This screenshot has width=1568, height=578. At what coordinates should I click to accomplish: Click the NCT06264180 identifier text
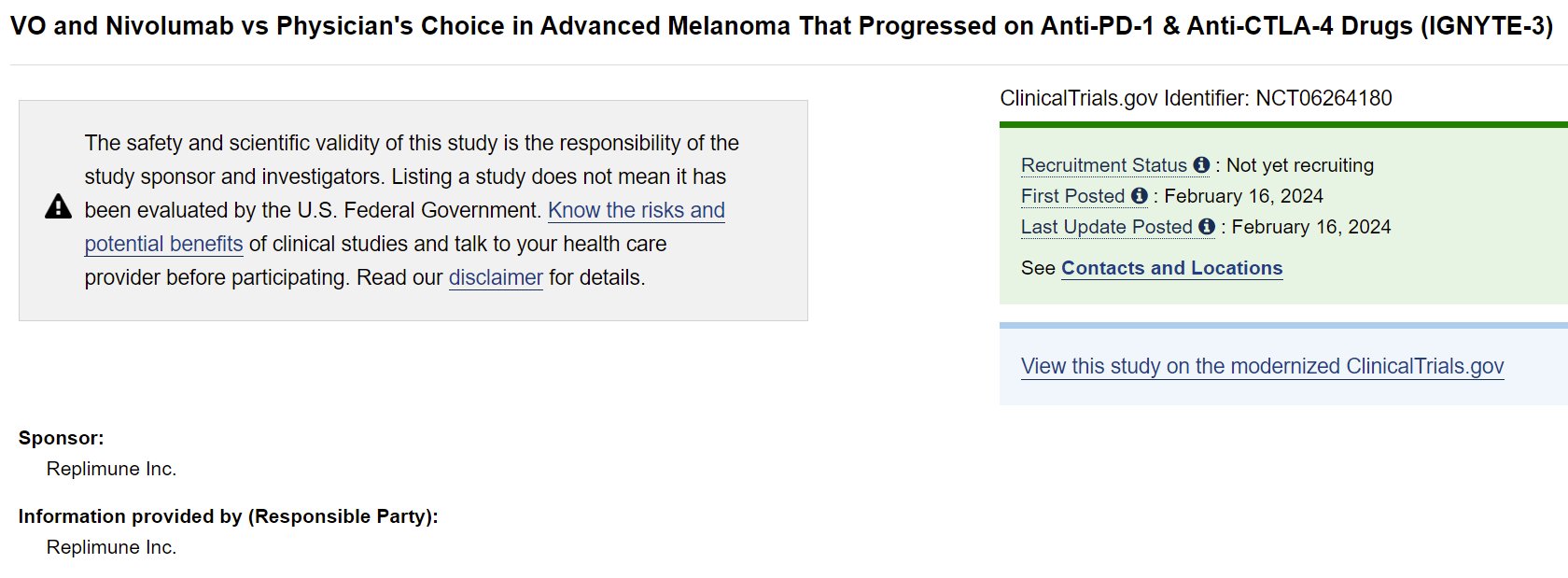click(1323, 98)
